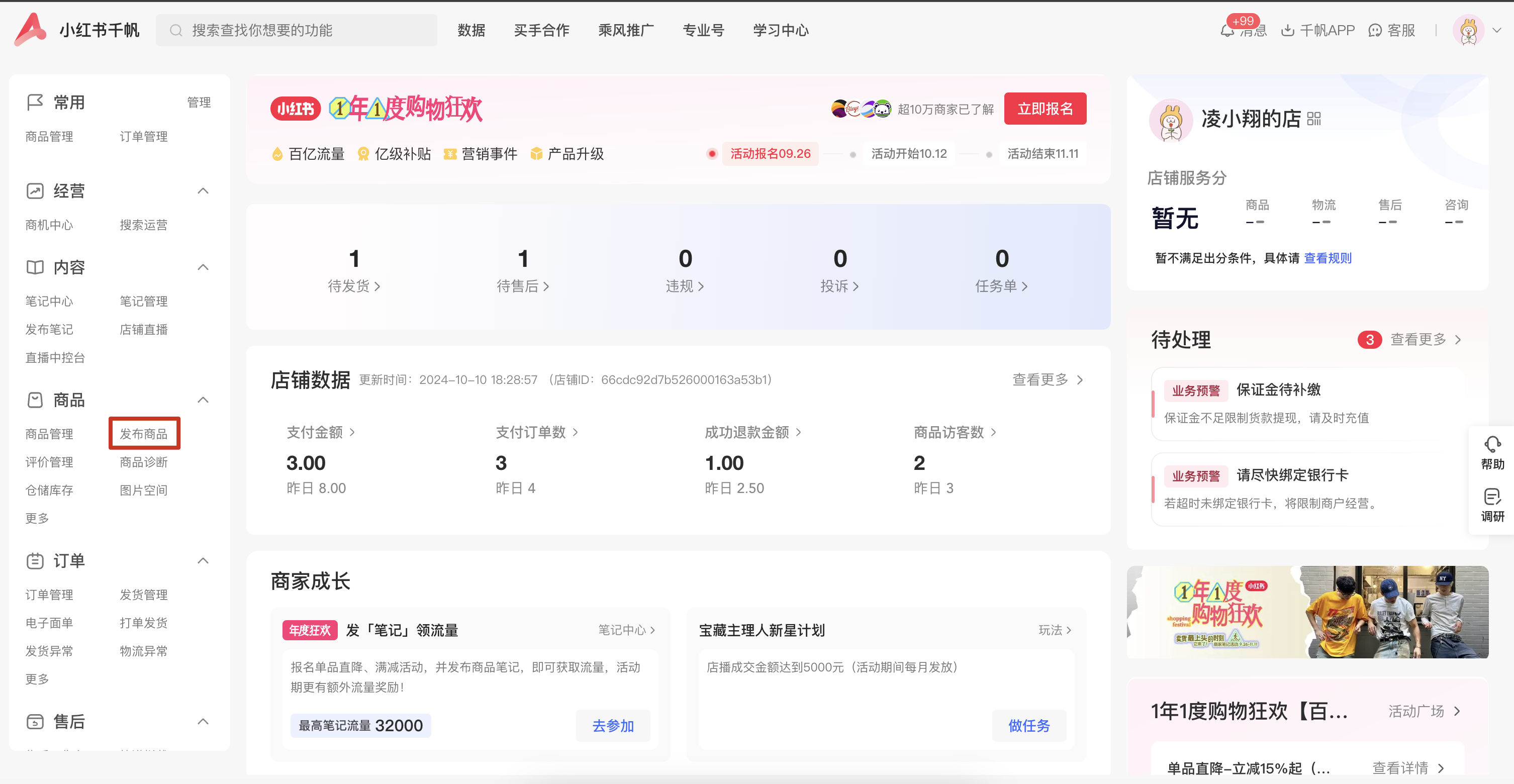Open 玩法 link for 新星计划
Screen dimensions: 1514x784
click(1055, 630)
